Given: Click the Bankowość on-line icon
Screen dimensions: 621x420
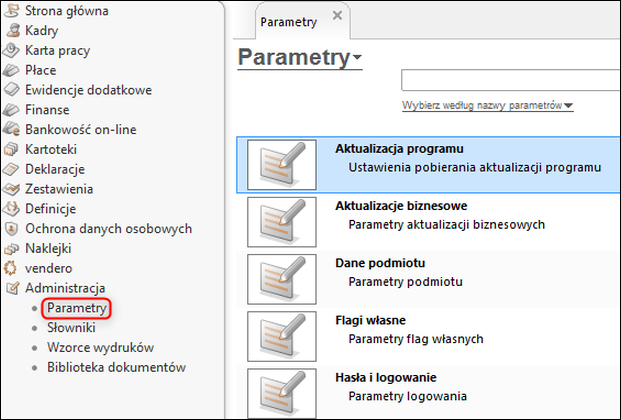Looking at the screenshot, I should (11, 129).
